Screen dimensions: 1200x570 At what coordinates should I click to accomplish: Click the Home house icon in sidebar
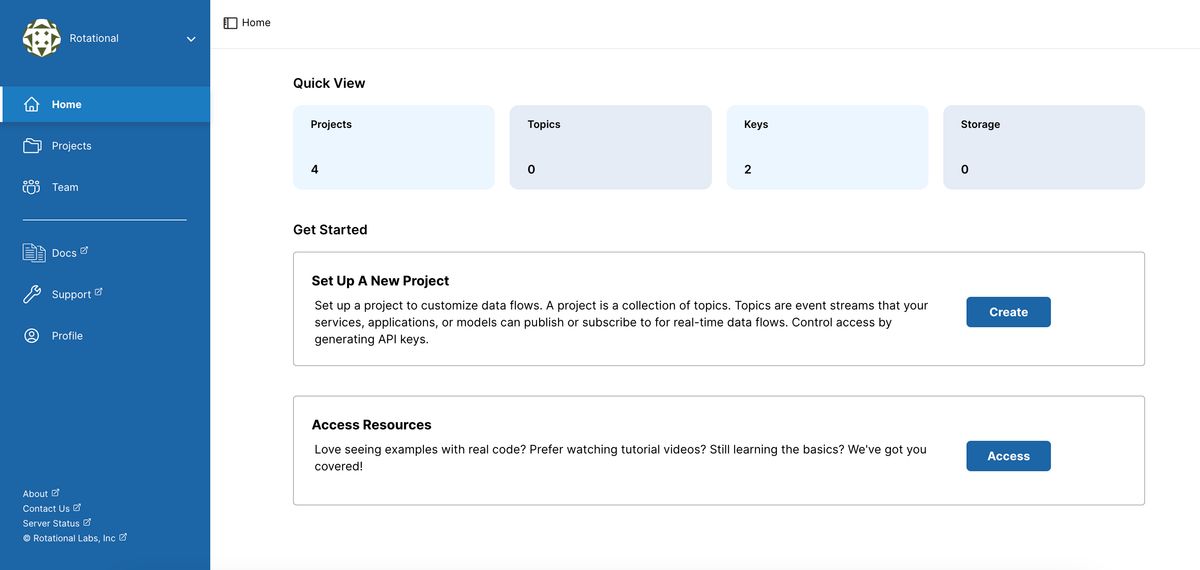tap(32, 105)
